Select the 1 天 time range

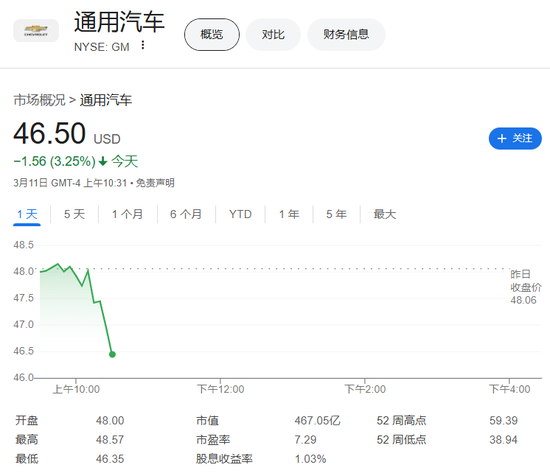click(x=27, y=214)
